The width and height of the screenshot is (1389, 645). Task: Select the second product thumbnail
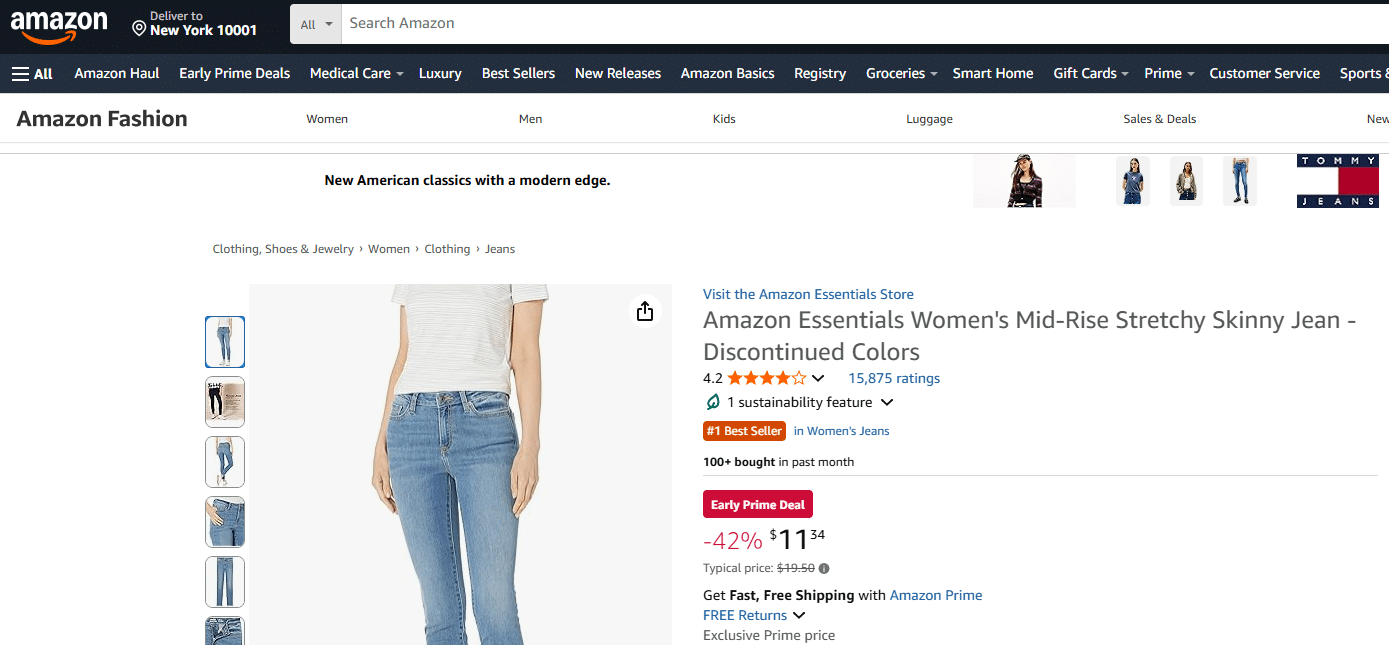(x=225, y=402)
